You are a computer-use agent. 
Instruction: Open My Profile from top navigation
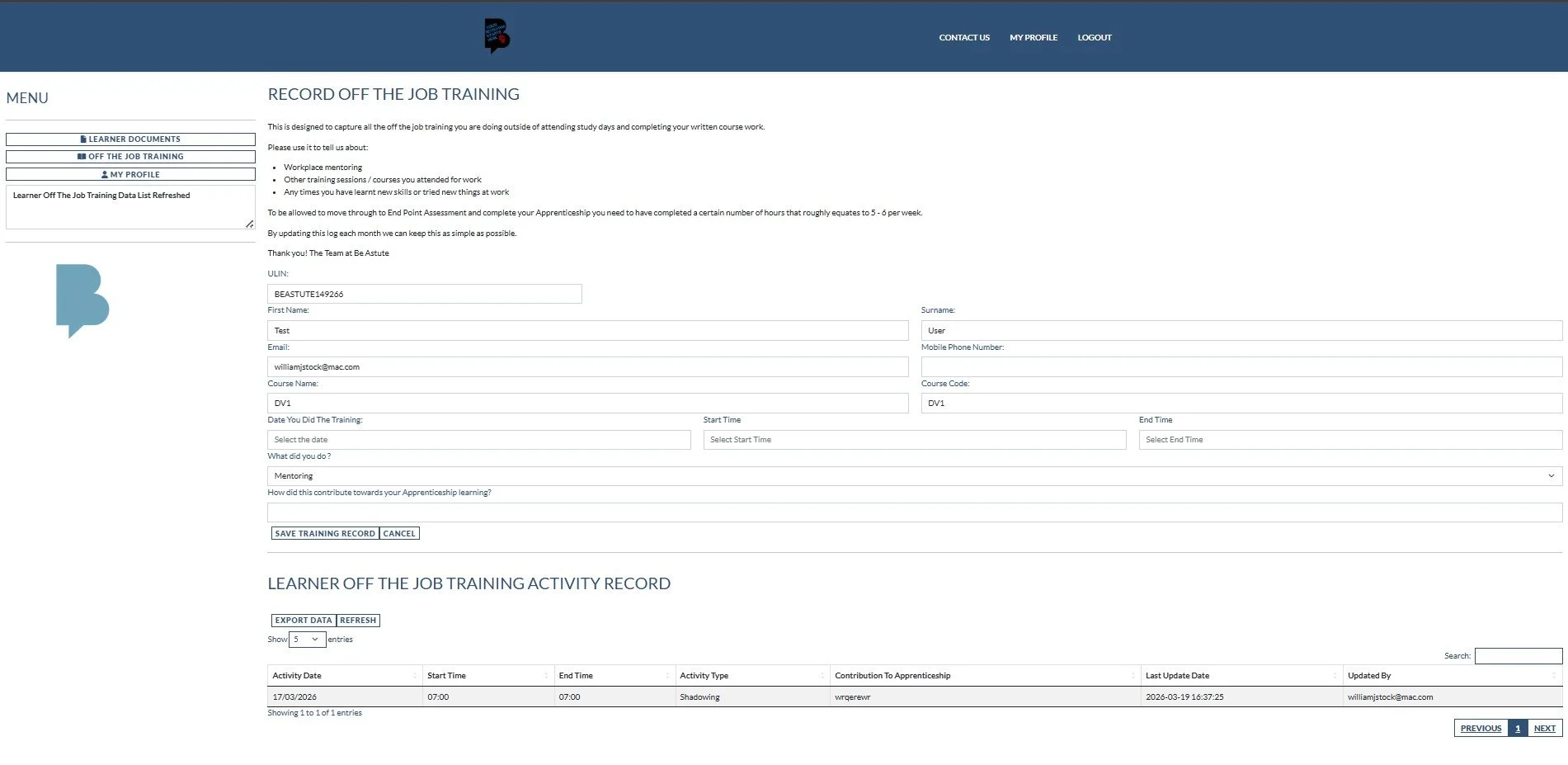coord(1034,37)
